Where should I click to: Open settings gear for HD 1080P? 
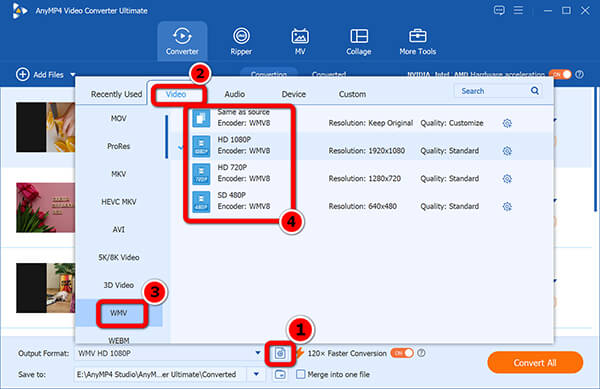(x=507, y=151)
